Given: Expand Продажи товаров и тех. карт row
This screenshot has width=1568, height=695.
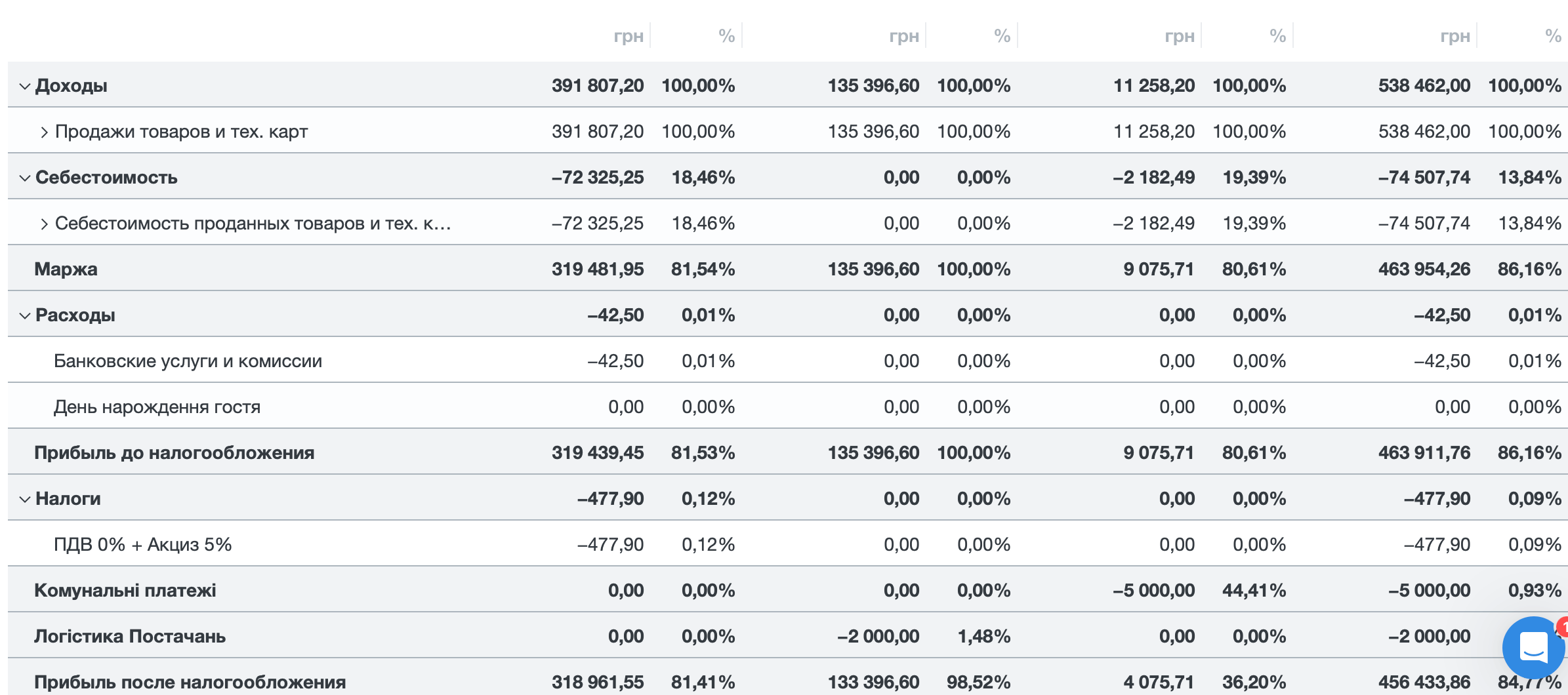Looking at the screenshot, I should (x=44, y=132).
